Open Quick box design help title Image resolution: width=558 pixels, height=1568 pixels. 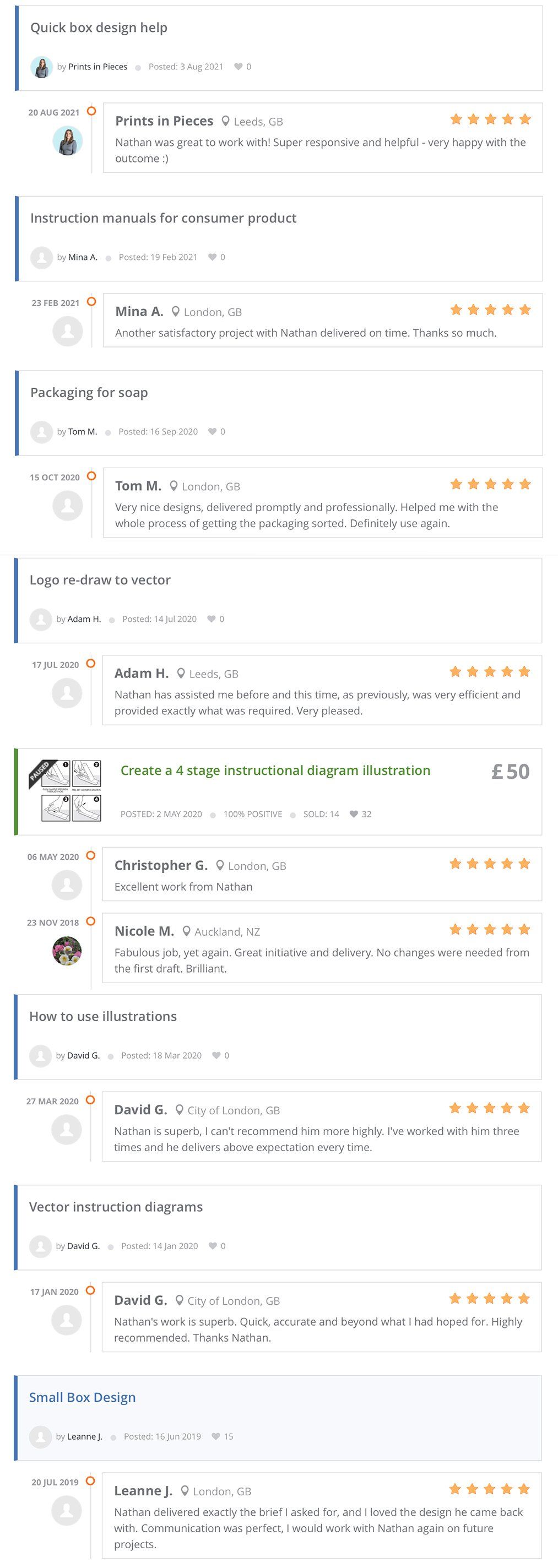pos(99,28)
